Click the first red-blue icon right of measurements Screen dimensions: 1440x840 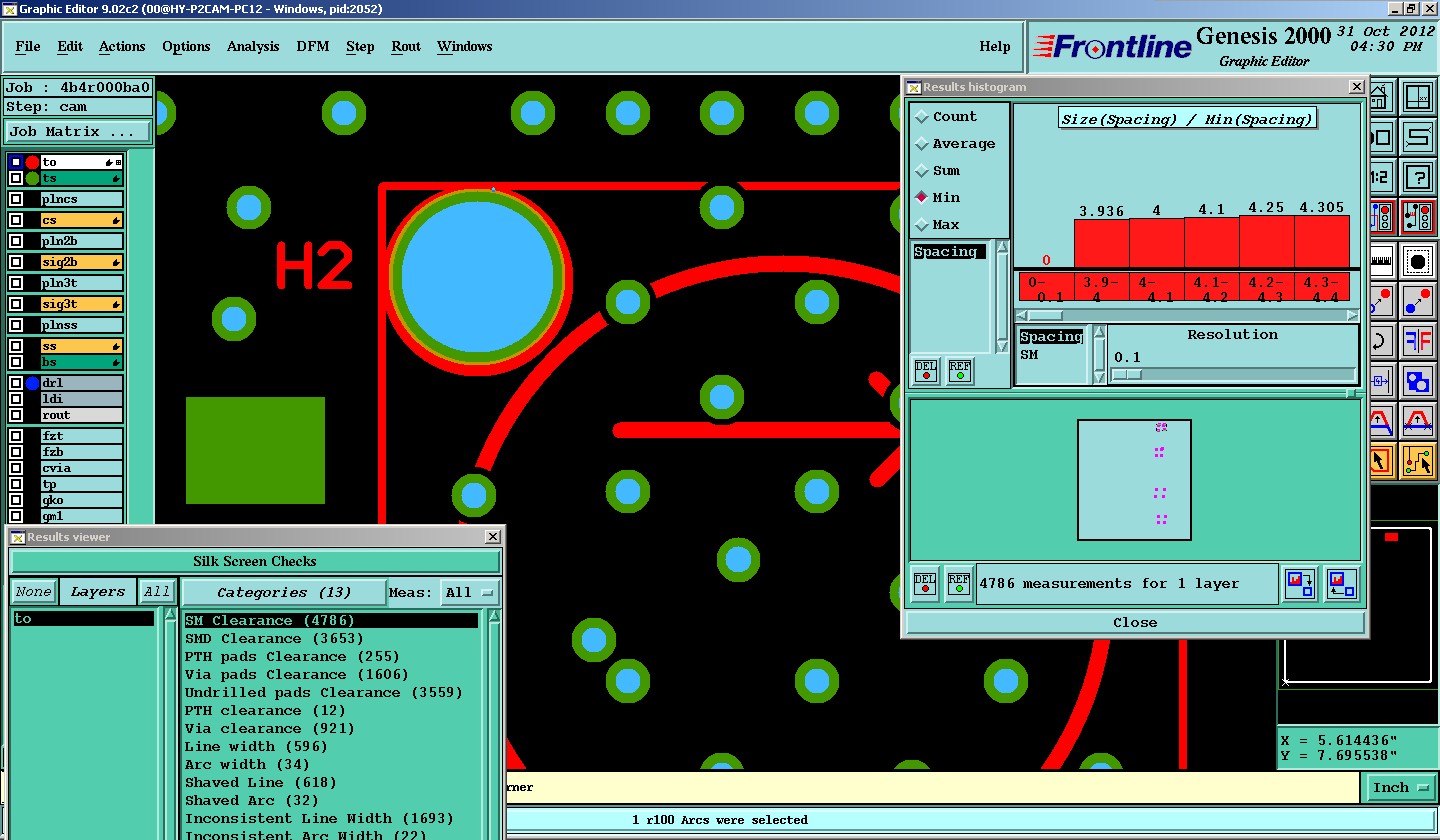point(1300,583)
